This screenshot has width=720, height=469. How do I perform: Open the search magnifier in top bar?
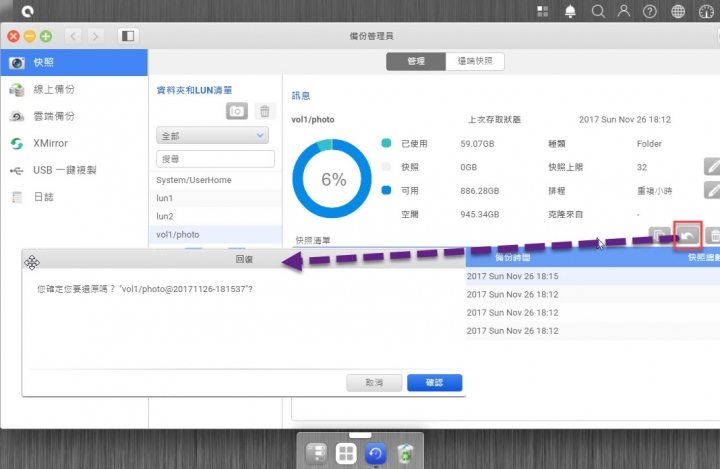point(598,11)
